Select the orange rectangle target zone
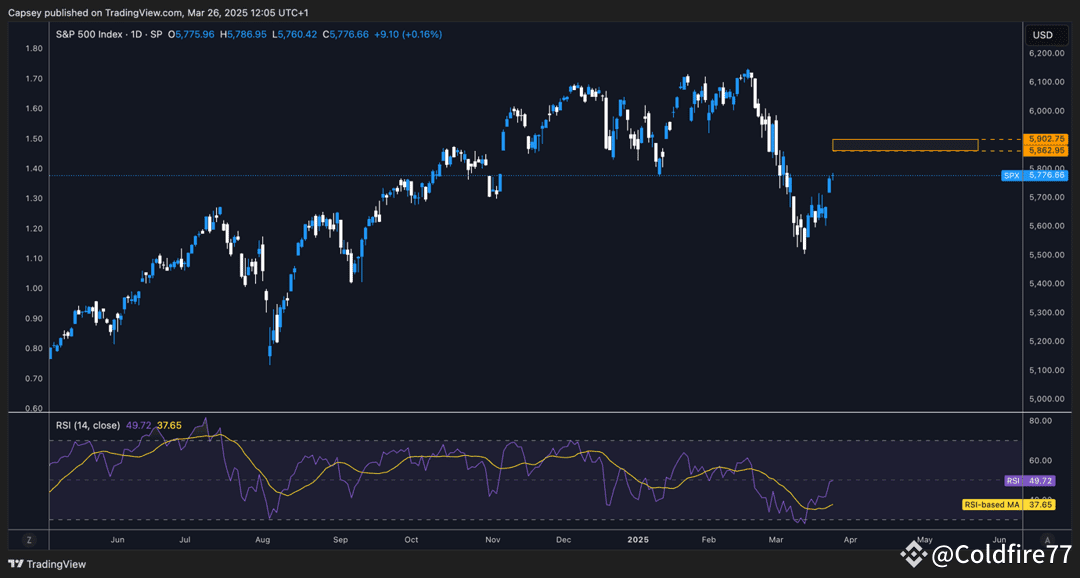Viewport: 1080px width, 578px height. [x=904, y=145]
